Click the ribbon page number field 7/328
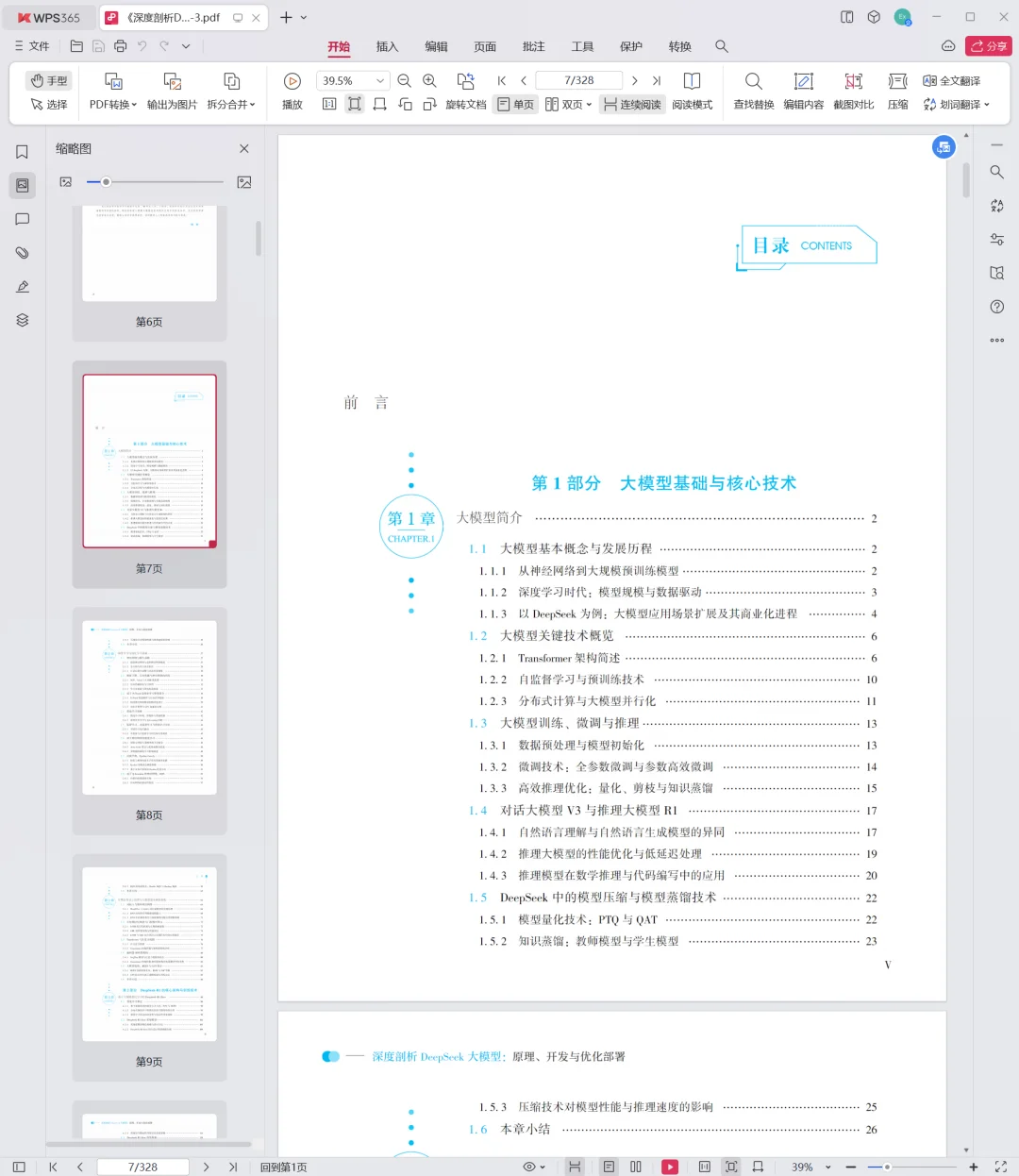This screenshot has height=1176, width=1019. click(x=579, y=81)
